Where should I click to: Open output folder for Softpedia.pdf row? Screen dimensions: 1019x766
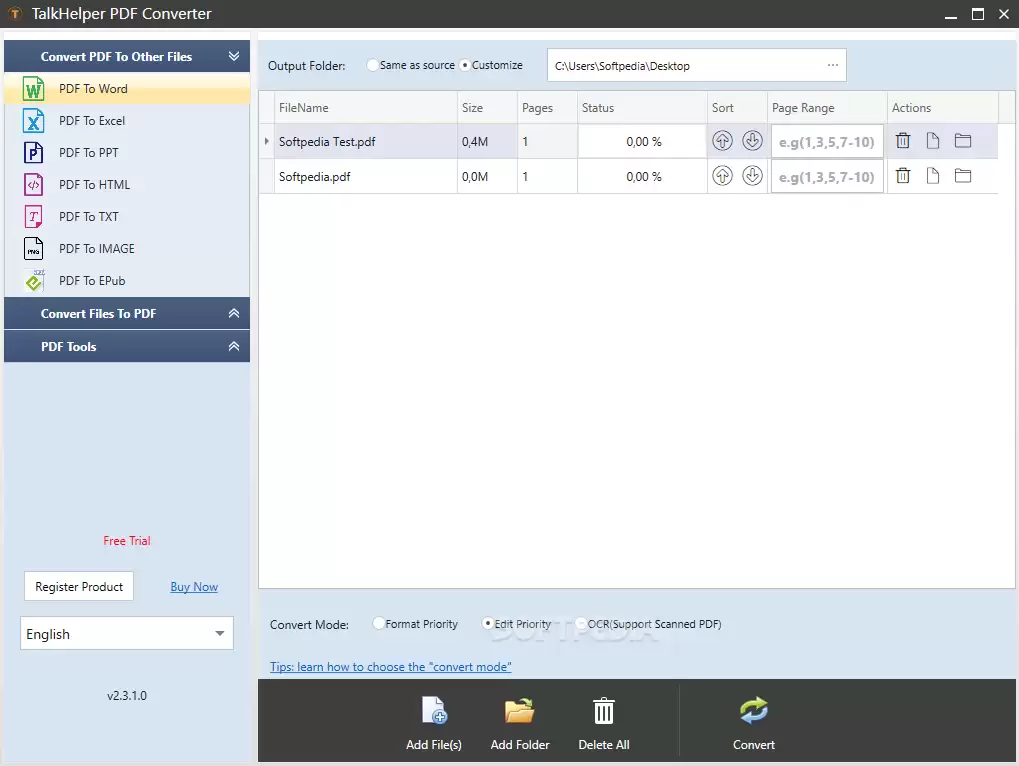963,176
